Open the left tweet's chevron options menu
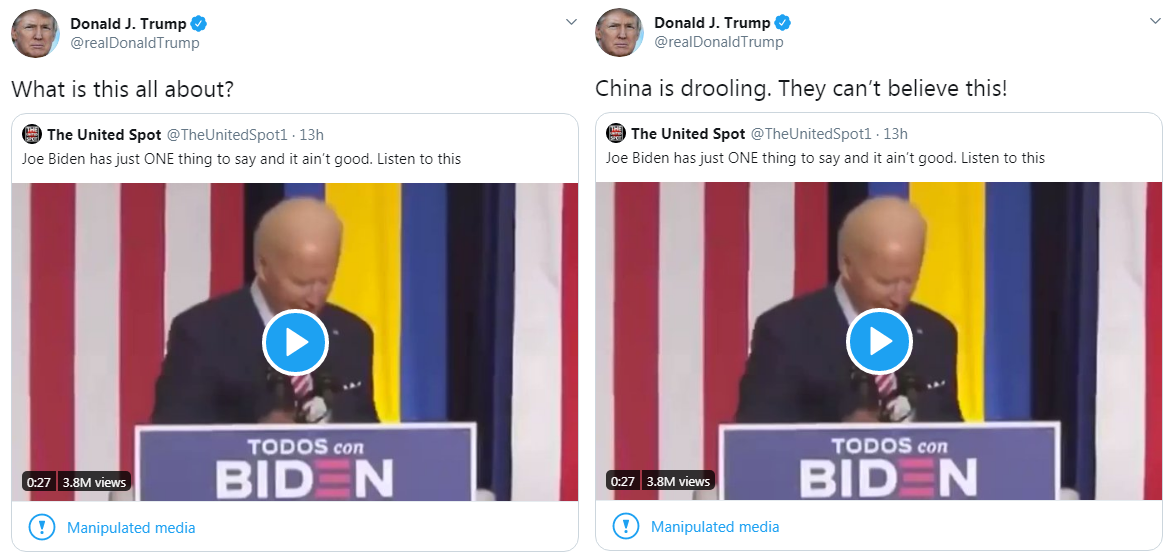Screen dimensions: 1176x560 (x=572, y=22)
